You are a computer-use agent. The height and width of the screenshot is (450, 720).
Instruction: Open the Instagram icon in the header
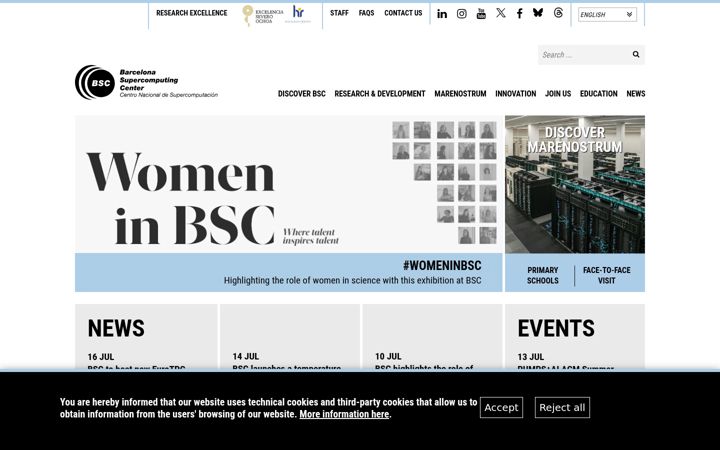pos(461,14)
